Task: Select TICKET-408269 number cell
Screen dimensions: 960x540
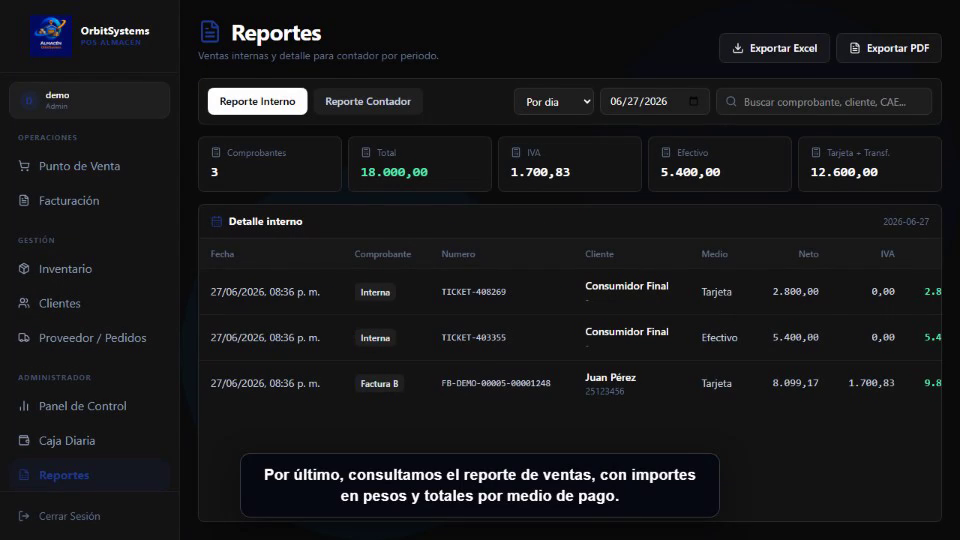Action: [x=474, y=292]
